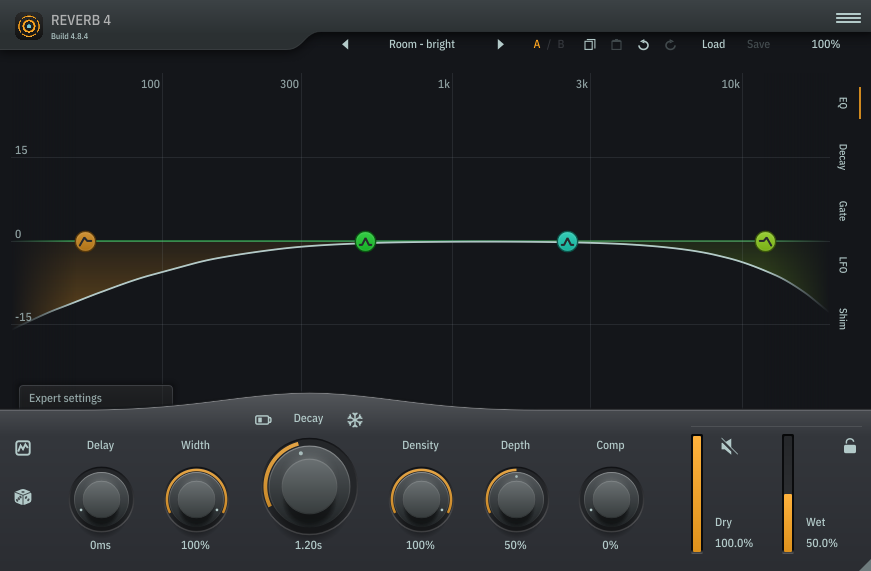The image size is (871, 571).
Task: Go to next preset with right arrow
Action: [500, 45]
